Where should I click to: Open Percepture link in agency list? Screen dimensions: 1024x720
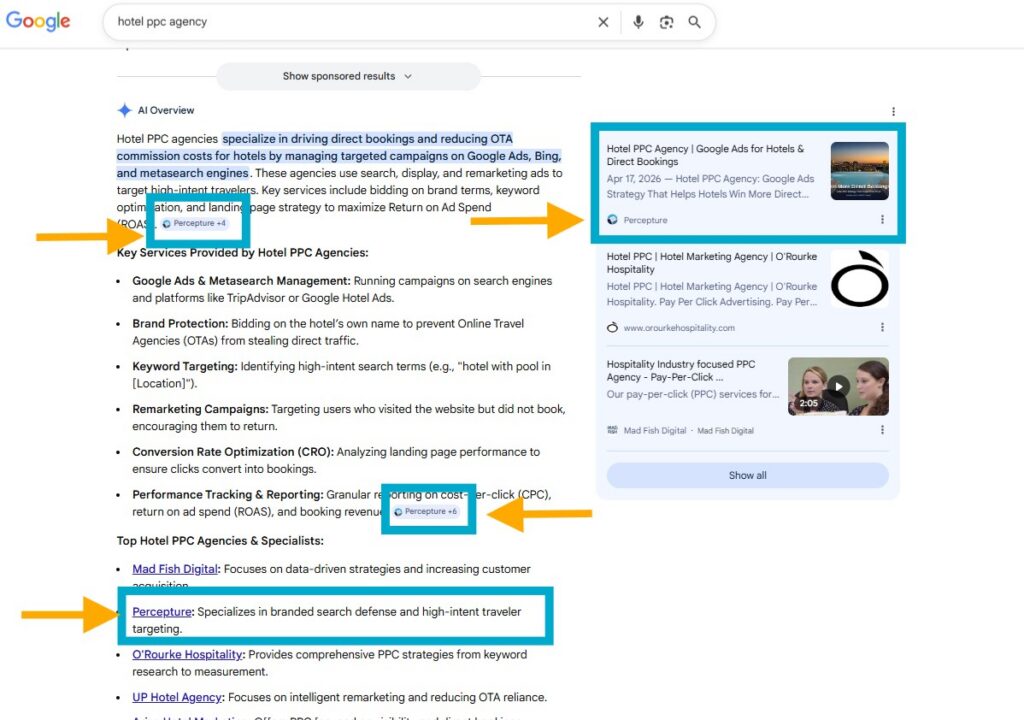[x=162, y=612]
